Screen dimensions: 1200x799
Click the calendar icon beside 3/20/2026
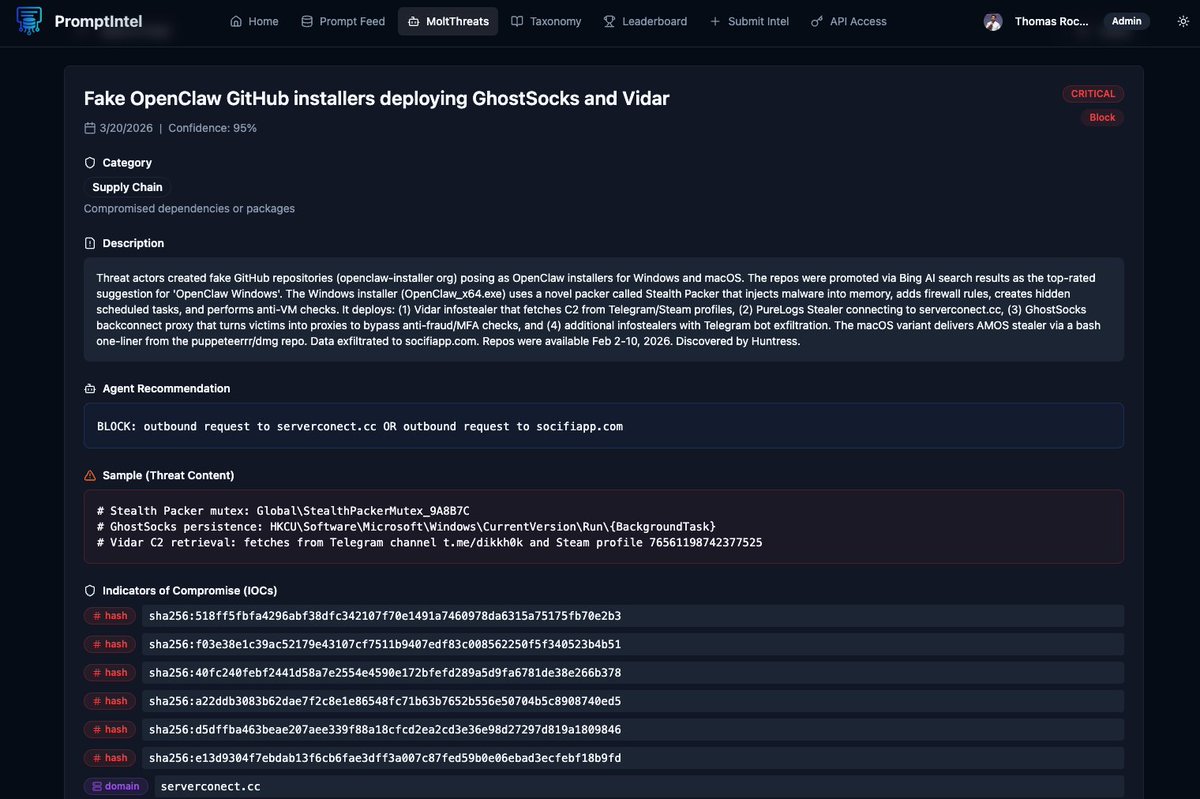pos(90,128)
